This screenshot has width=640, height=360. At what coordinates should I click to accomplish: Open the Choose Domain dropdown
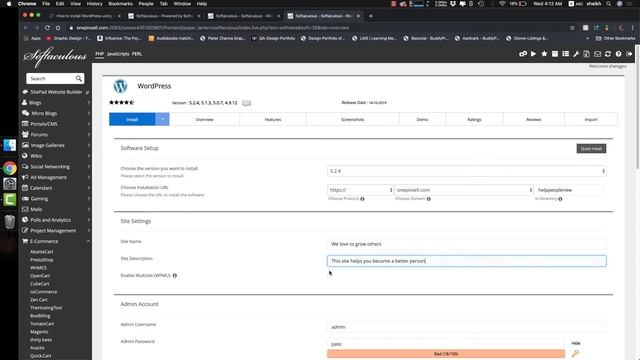click(464, 190)
